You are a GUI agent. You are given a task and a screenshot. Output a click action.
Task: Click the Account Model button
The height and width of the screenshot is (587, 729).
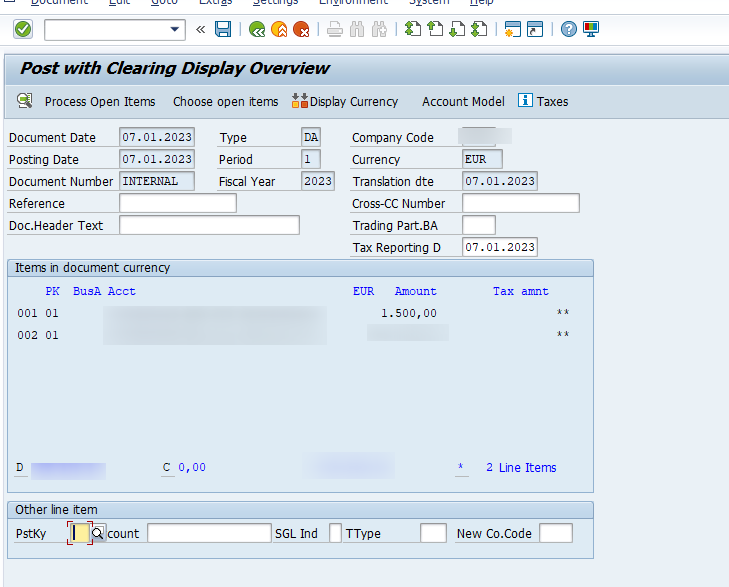(x=463, y=101)
